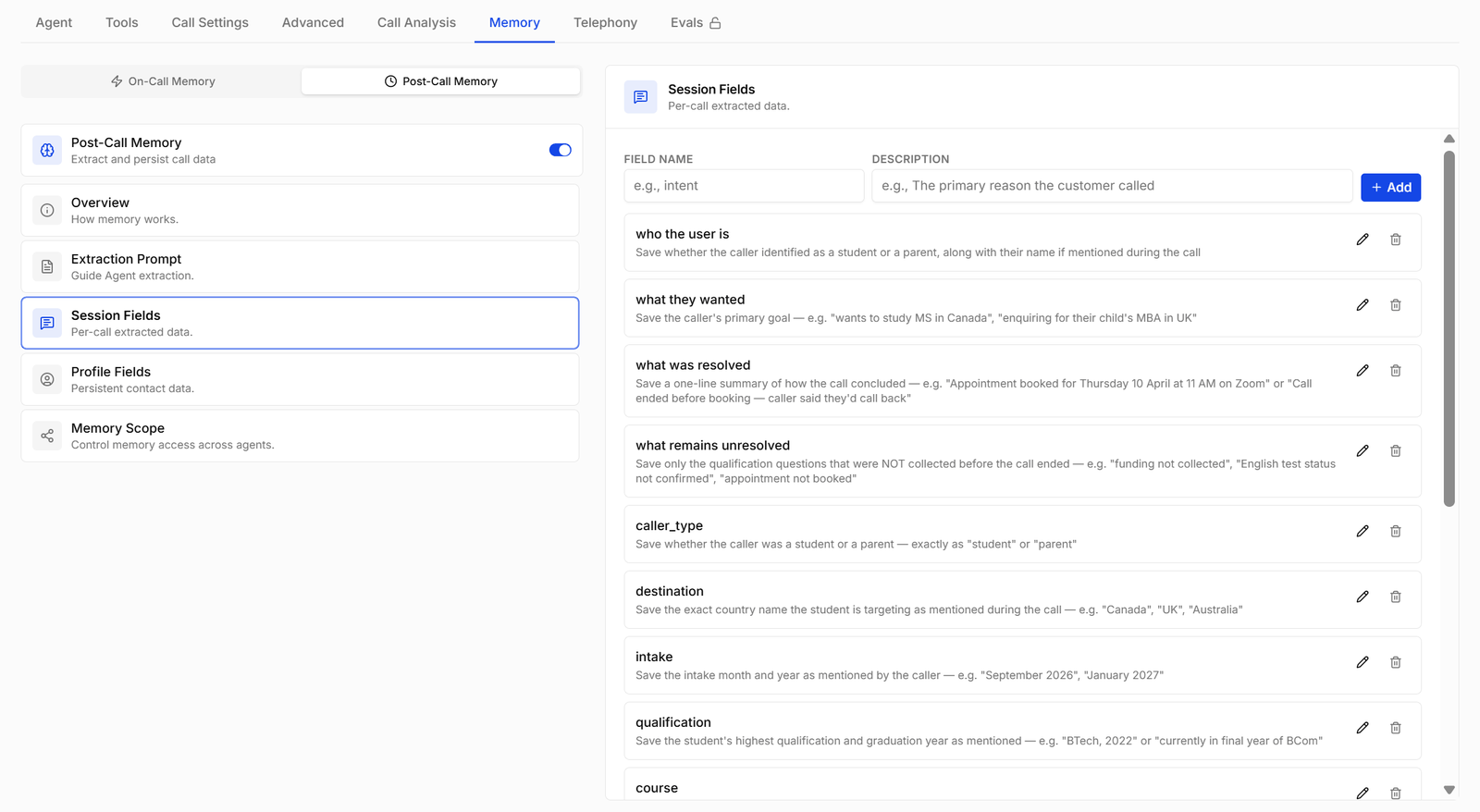Delete the destination field
Image resolution: width=1480 pixels, height=812 pixels.
coord(1396,597)
